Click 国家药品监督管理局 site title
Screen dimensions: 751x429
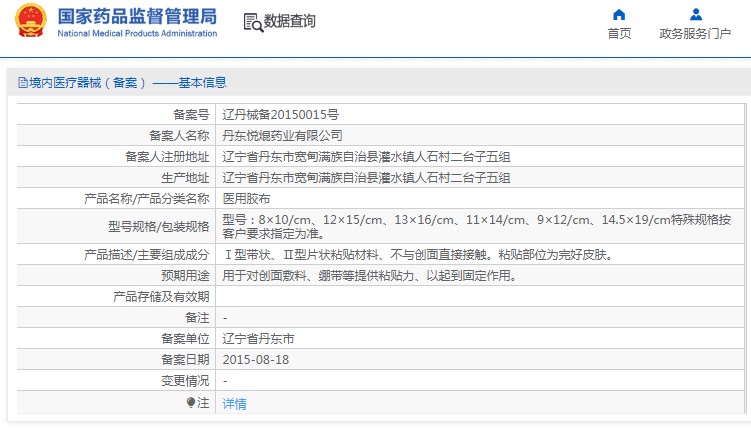137,16
